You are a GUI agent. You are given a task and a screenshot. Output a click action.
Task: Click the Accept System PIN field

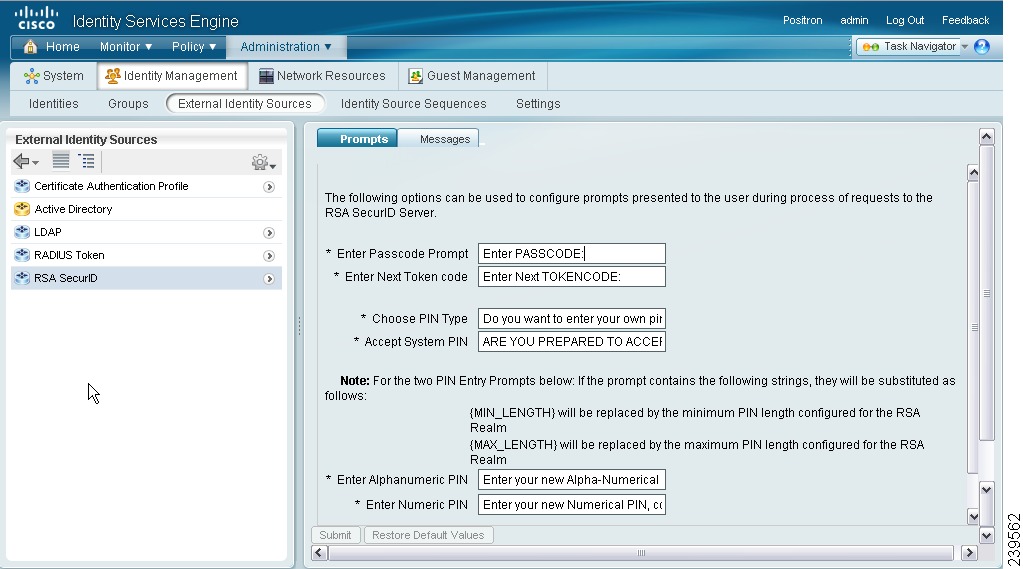[572, 341]
